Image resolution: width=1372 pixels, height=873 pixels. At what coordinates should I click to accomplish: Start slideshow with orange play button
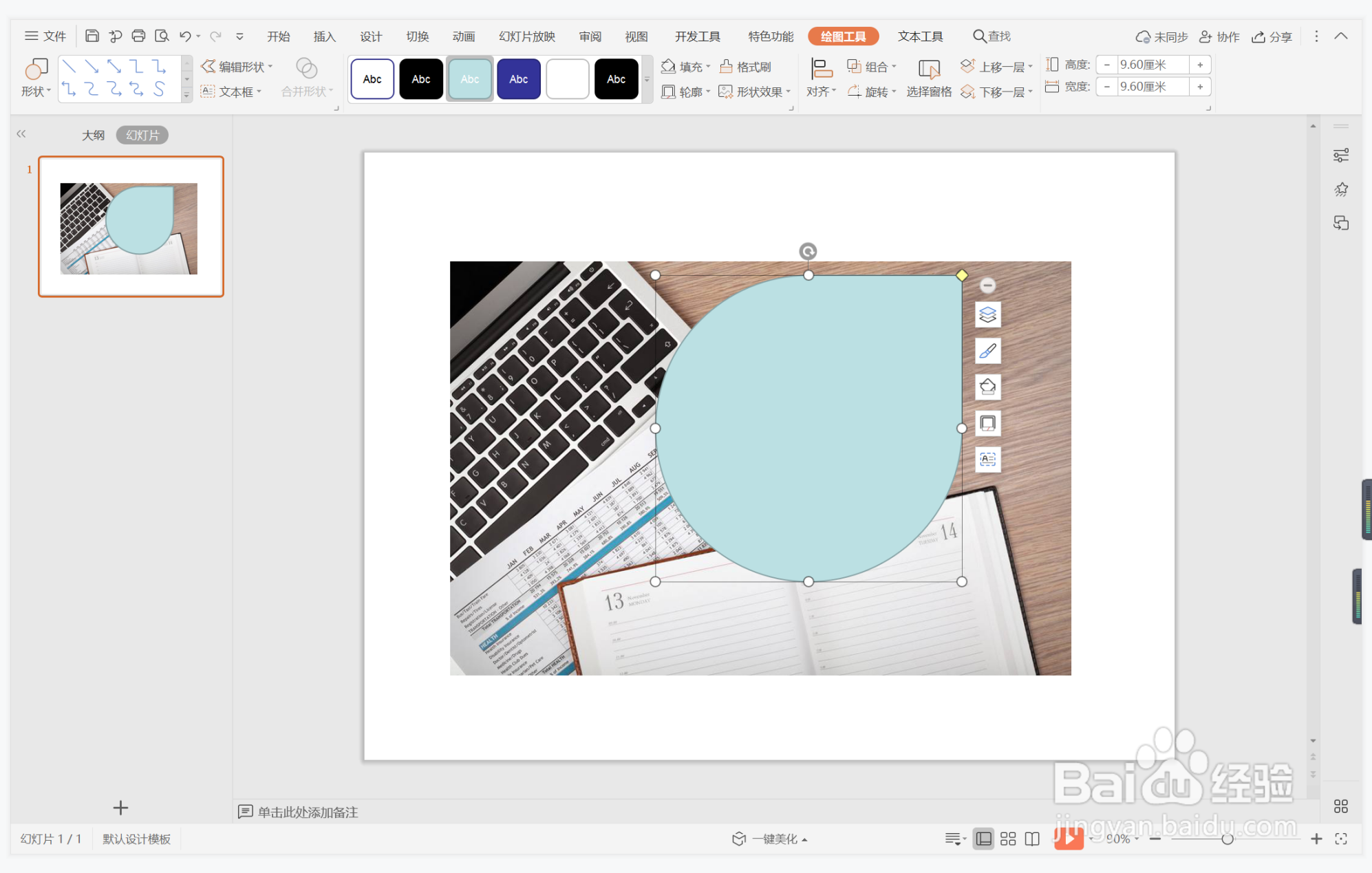tap(1068, 838)
